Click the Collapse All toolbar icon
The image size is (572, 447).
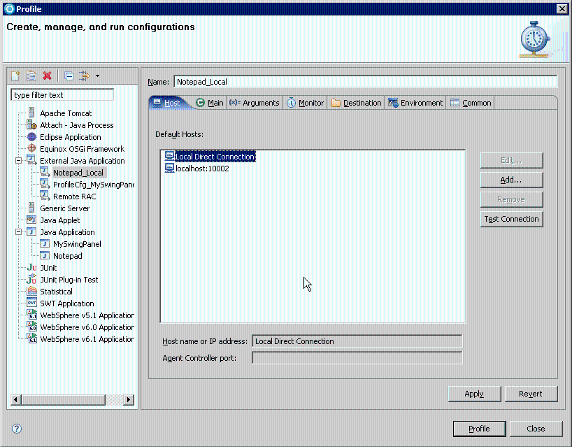coord(69,76)
